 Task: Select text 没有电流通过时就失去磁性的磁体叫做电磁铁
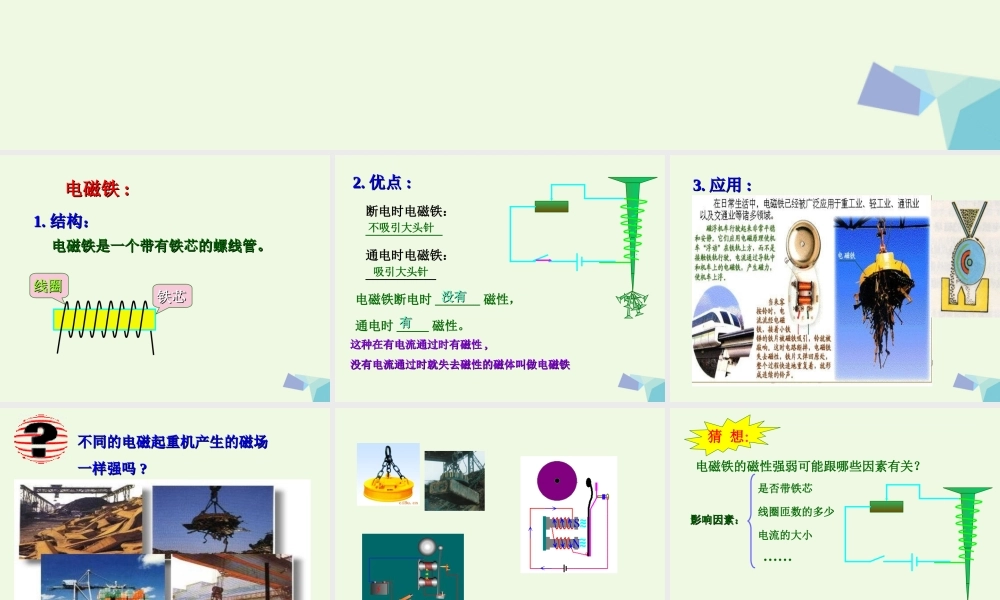pos(460,365)
